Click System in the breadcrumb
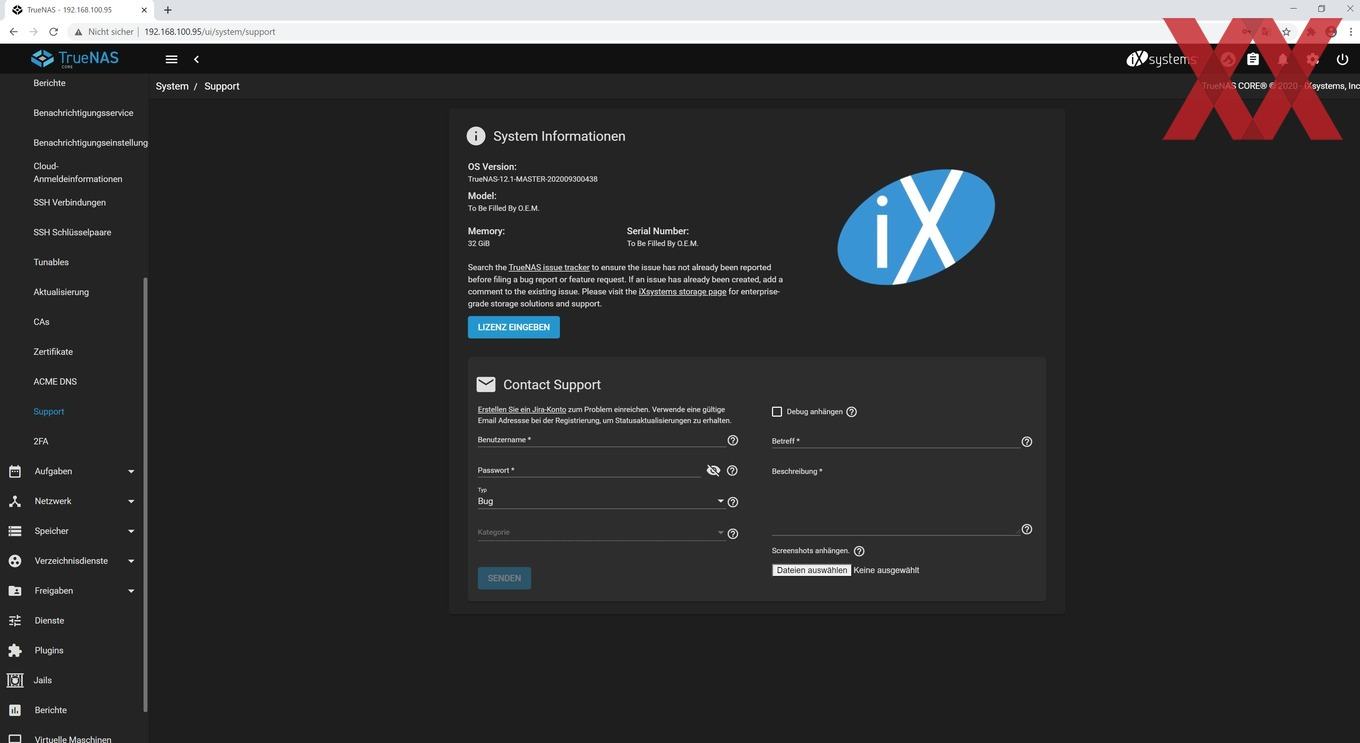 tap(172, 86)
